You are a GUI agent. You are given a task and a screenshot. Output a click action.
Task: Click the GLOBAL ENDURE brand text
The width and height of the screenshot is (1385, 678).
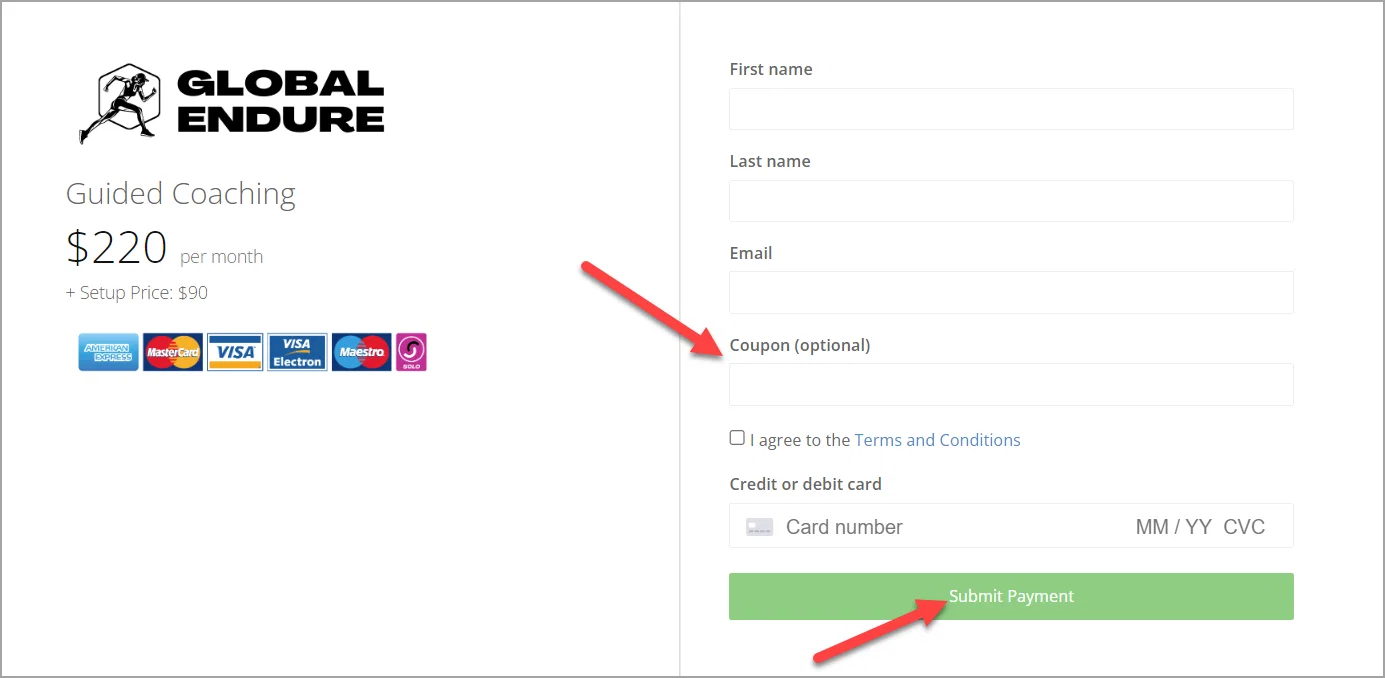[x=281, y=101]
